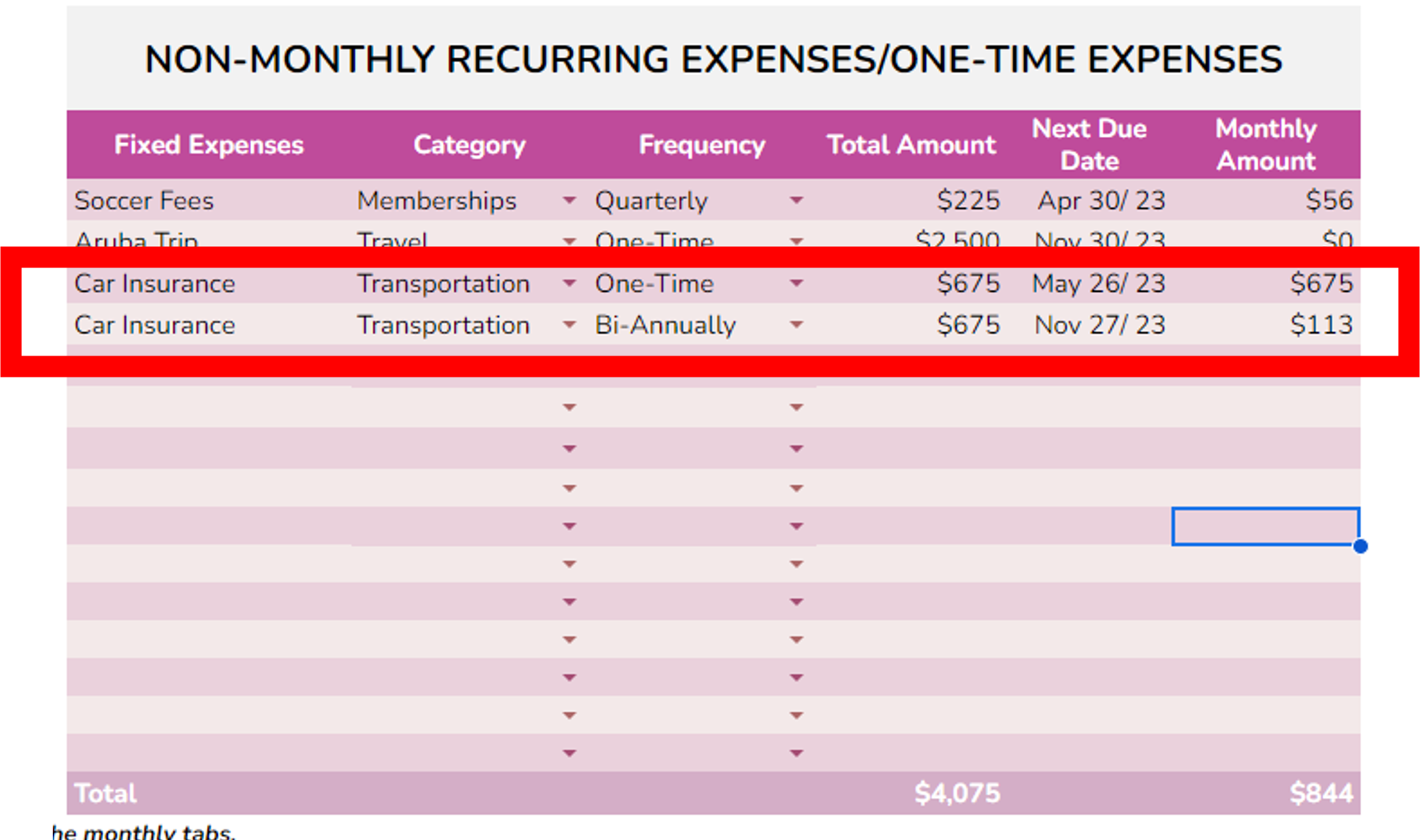Open Category dropdown for Soccer Fees row

click(570, 201)
